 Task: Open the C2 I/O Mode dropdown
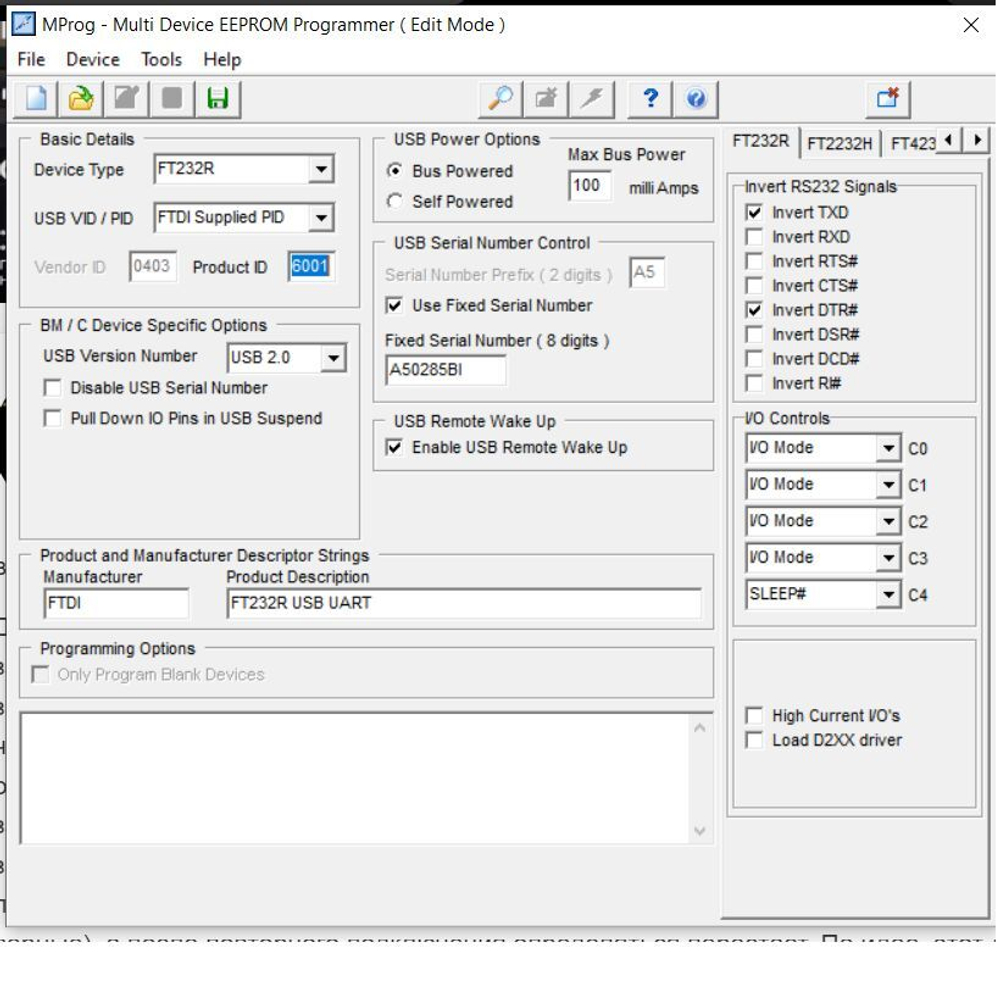point(888,521)
